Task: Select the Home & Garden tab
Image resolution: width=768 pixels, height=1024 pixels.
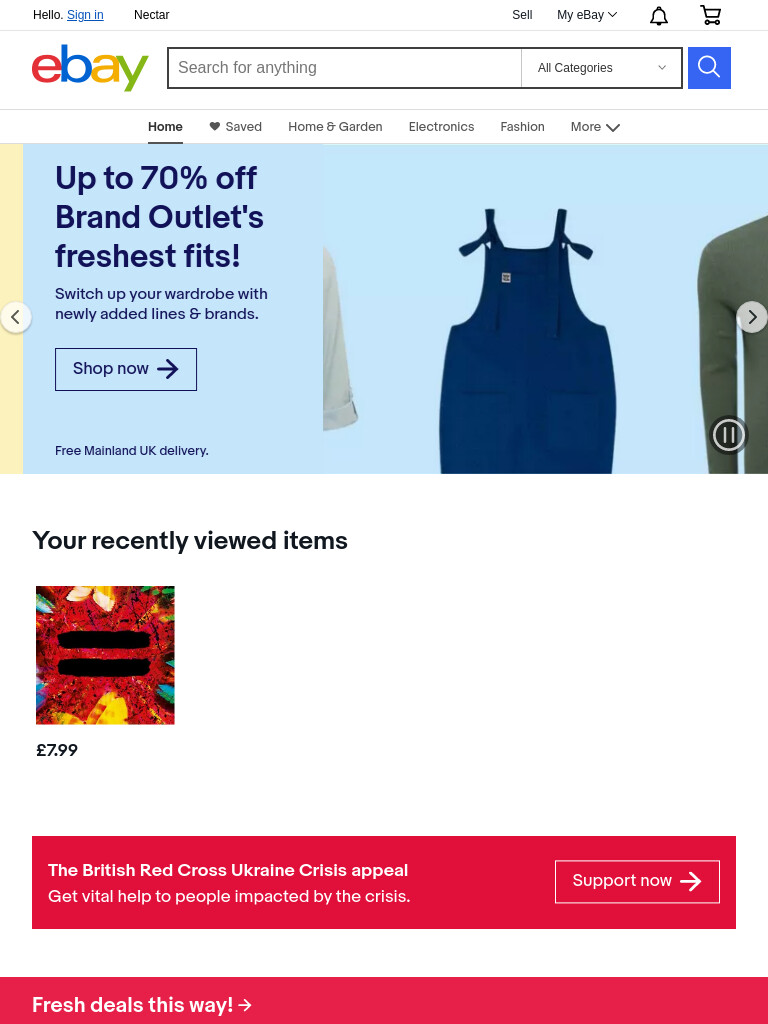Action: click(x=336, y=127)
